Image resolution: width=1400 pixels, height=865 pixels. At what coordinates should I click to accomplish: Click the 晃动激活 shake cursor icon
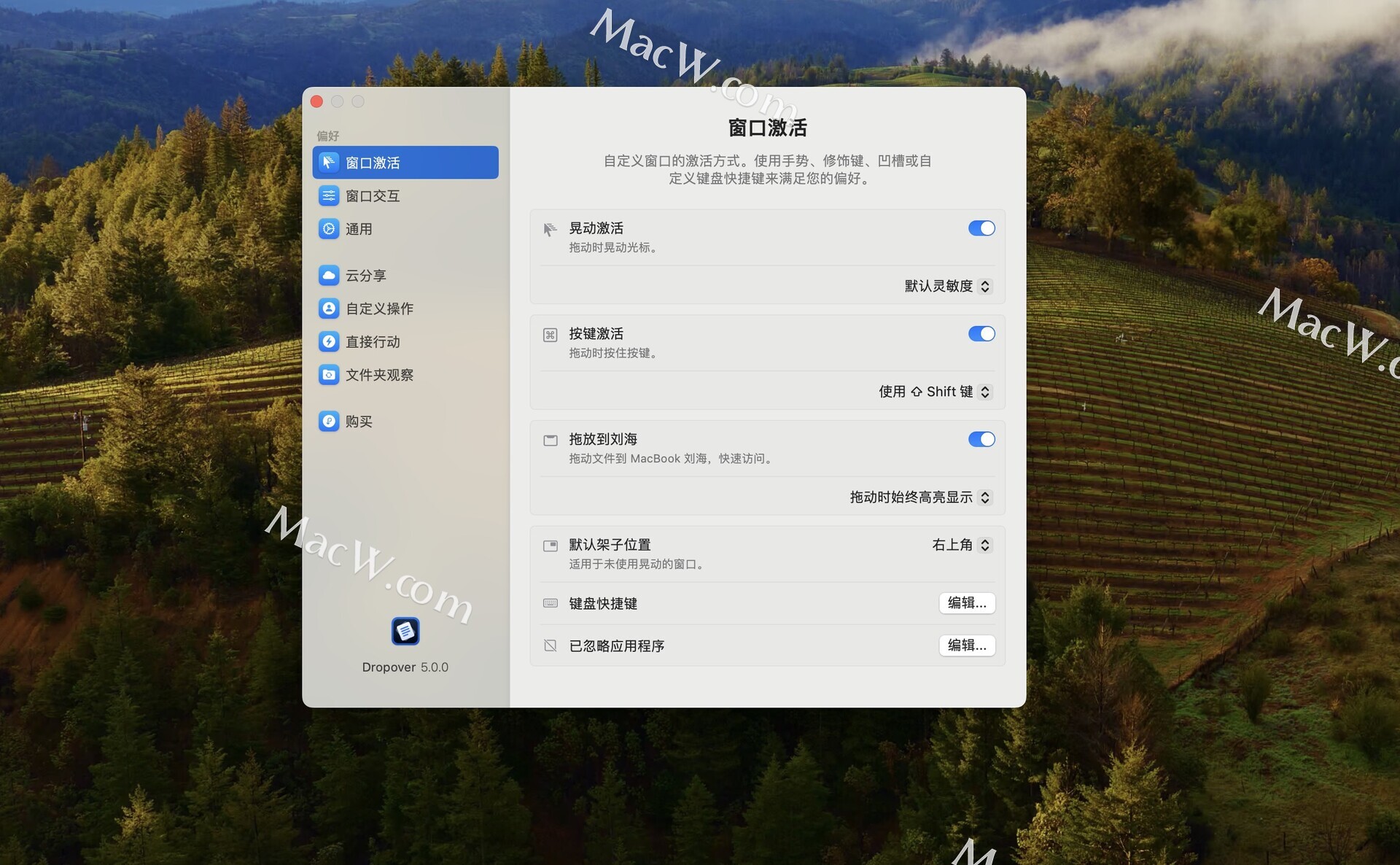pyautogui.click(x=551, y=230)
